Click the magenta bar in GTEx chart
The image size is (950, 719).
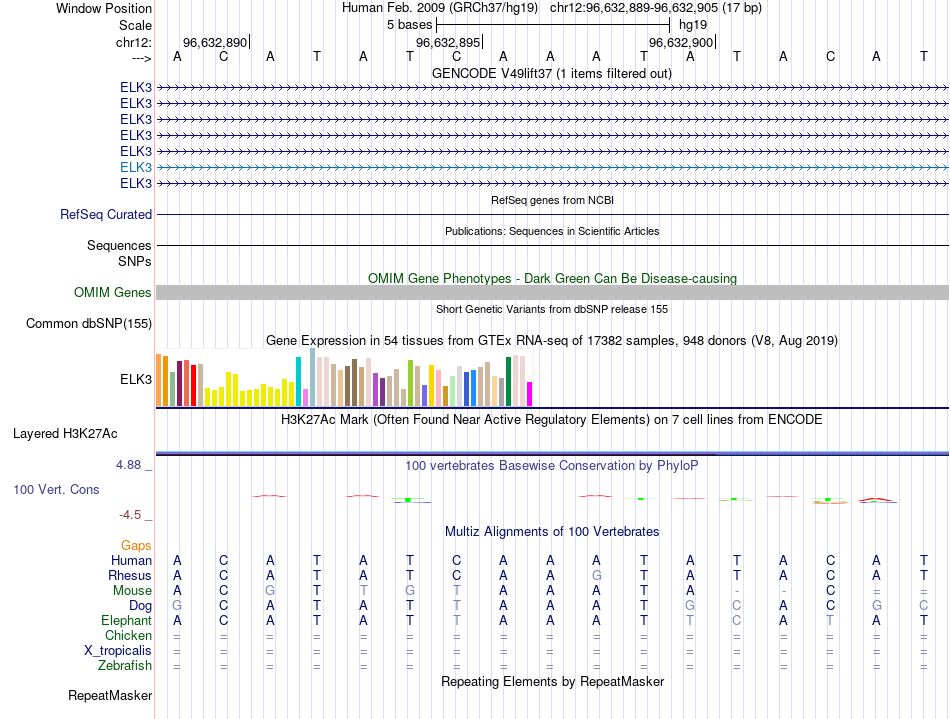coord(530,394)
